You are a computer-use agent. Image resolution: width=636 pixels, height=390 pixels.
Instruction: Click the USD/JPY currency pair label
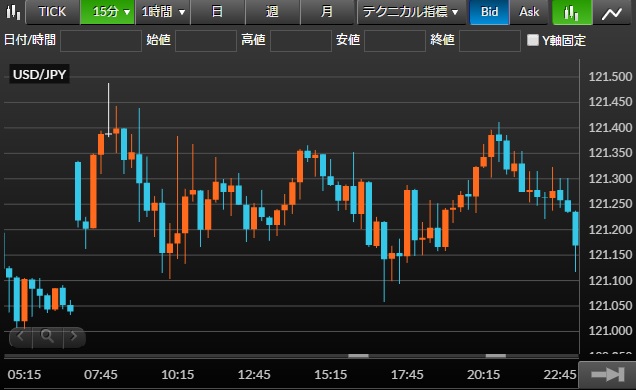[39, 74]
